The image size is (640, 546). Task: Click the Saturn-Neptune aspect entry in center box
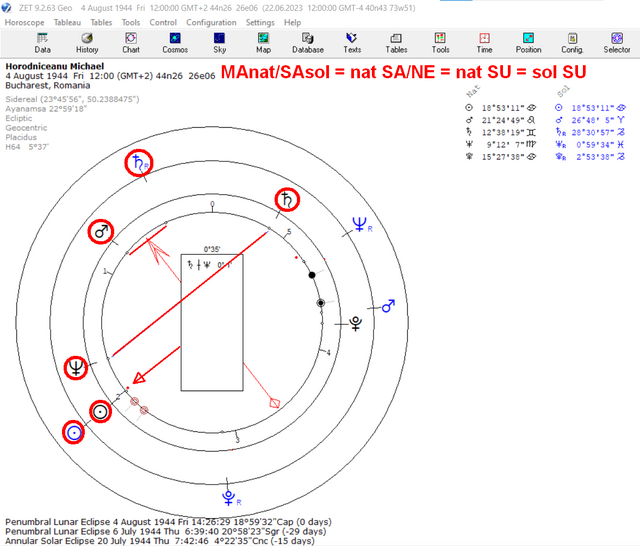209,265
